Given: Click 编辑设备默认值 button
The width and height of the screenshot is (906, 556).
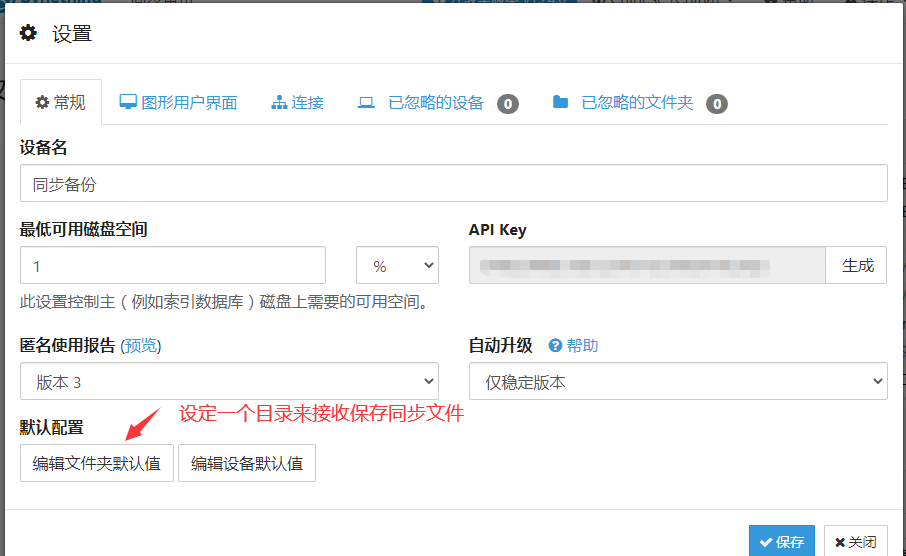Looking at the screenshot, I should [x=247, y=464].
